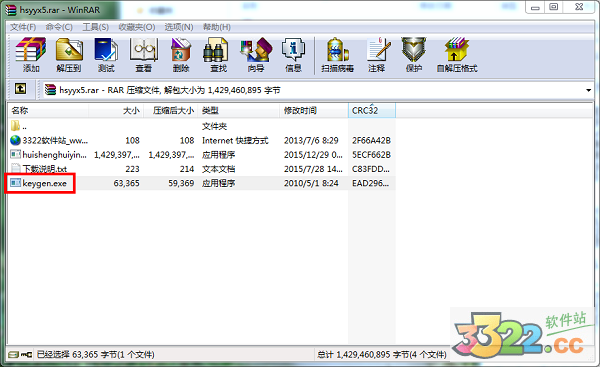The height and width of the screenshot is (367, 600).
Task: Click the 查看 (View) toolbar icon
Action: tap(143, 49)
